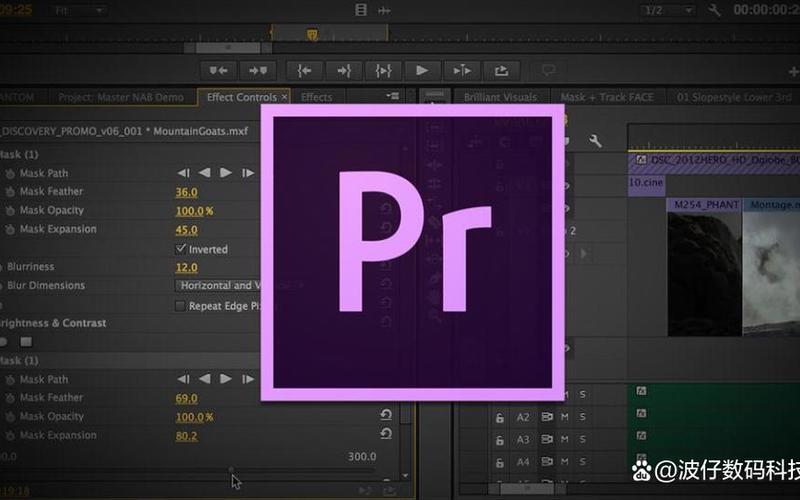Track mask forward under Brightness & Contrast
The image size is (800, 500).
tap(226, 379)
